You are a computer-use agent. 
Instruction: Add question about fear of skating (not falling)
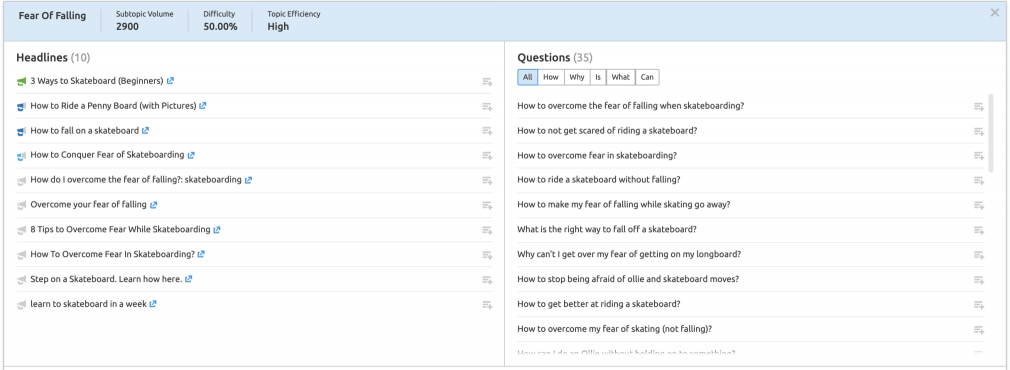(979, 329)
